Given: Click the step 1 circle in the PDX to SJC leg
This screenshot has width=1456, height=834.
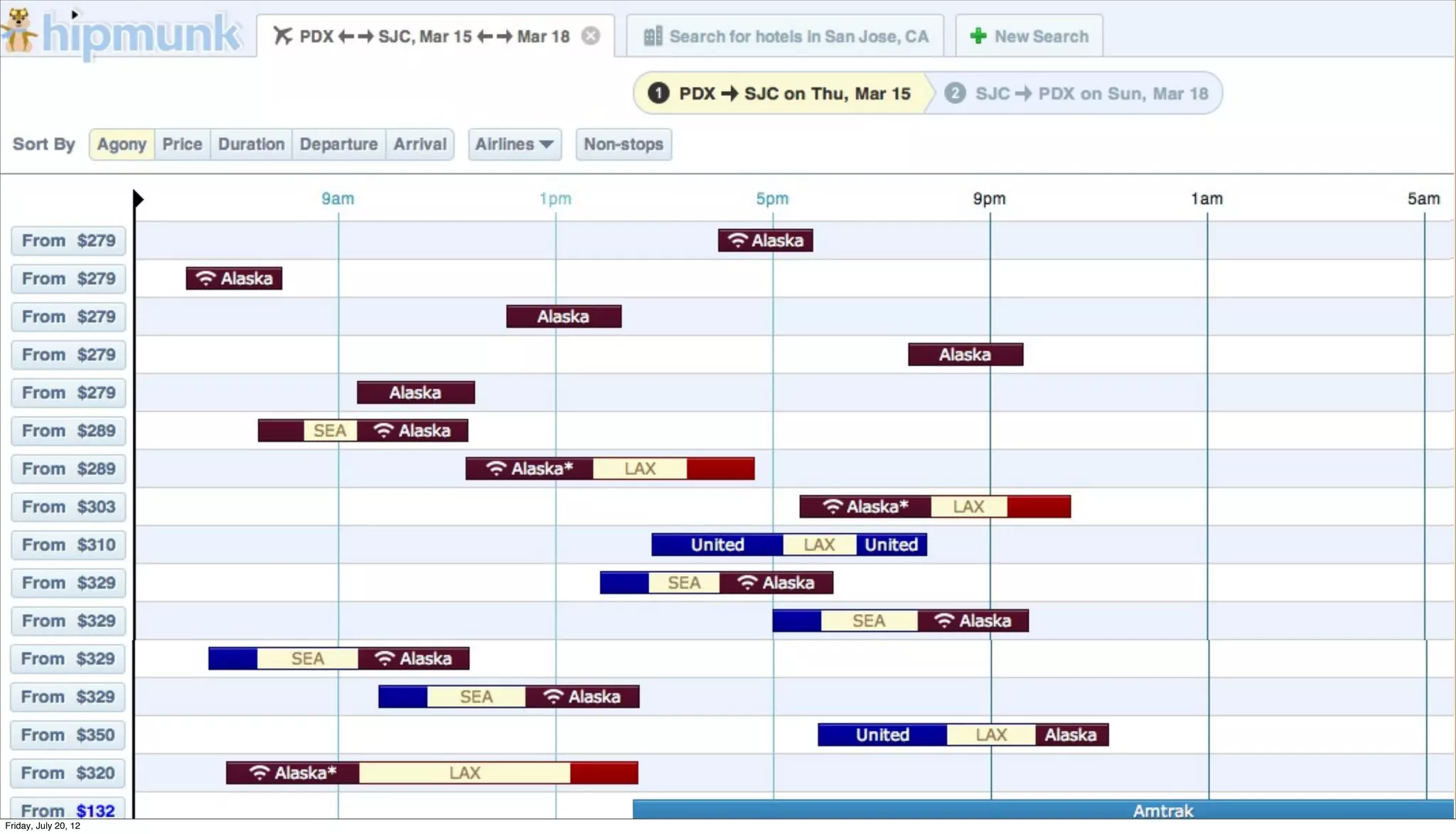Looking at the screenshot, I should click(x=658, y=93).
